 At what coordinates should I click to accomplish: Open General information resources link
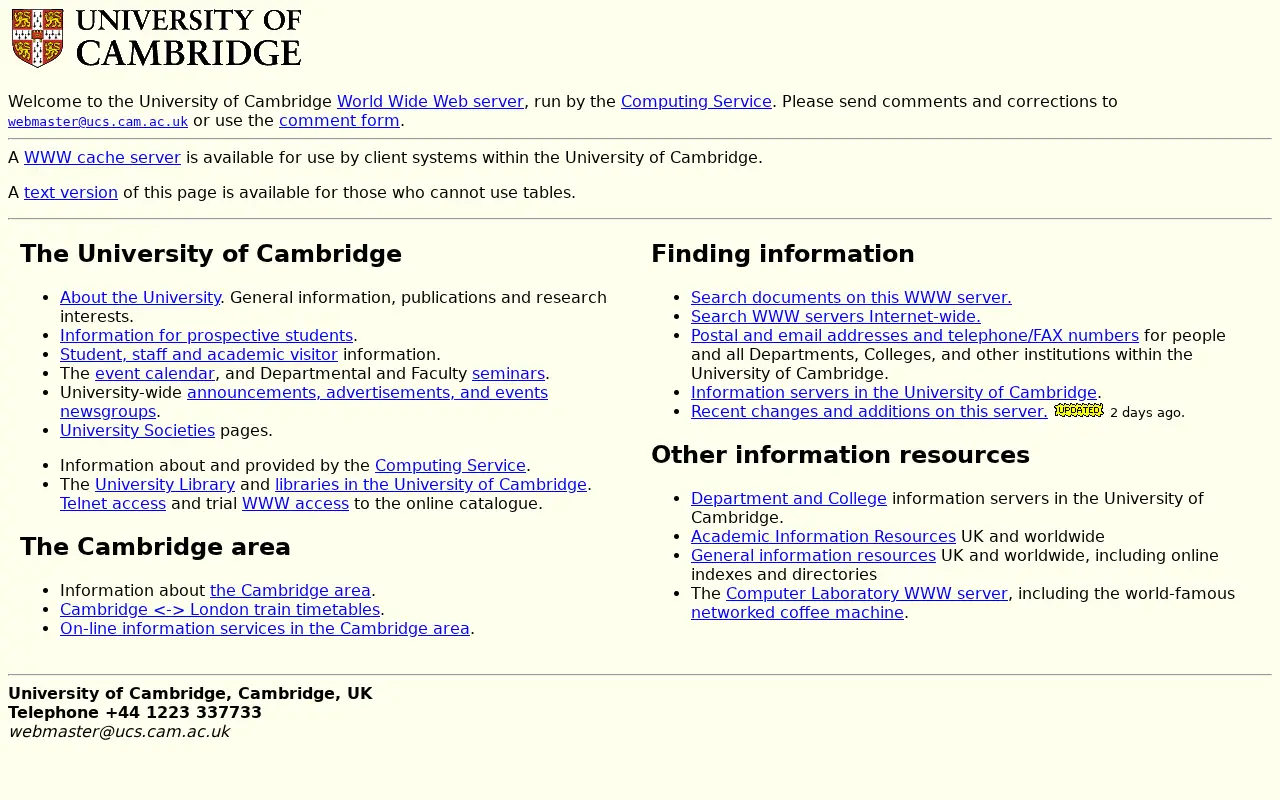coord(813,556)
